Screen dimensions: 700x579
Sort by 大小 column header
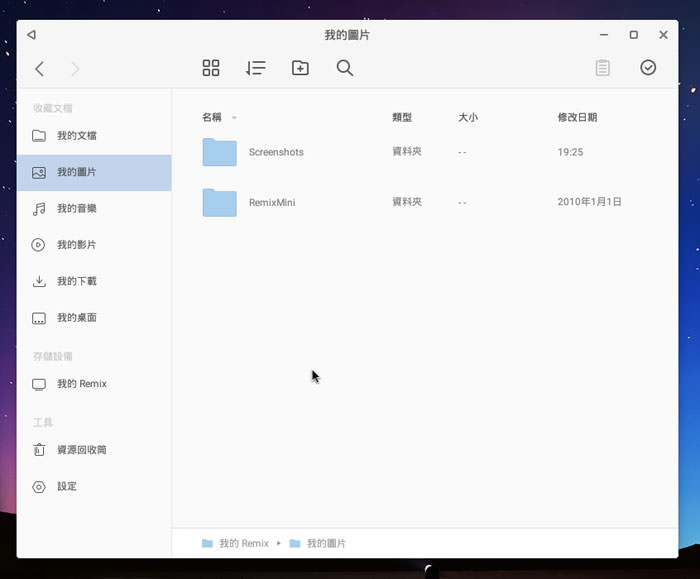pos(467,117)
